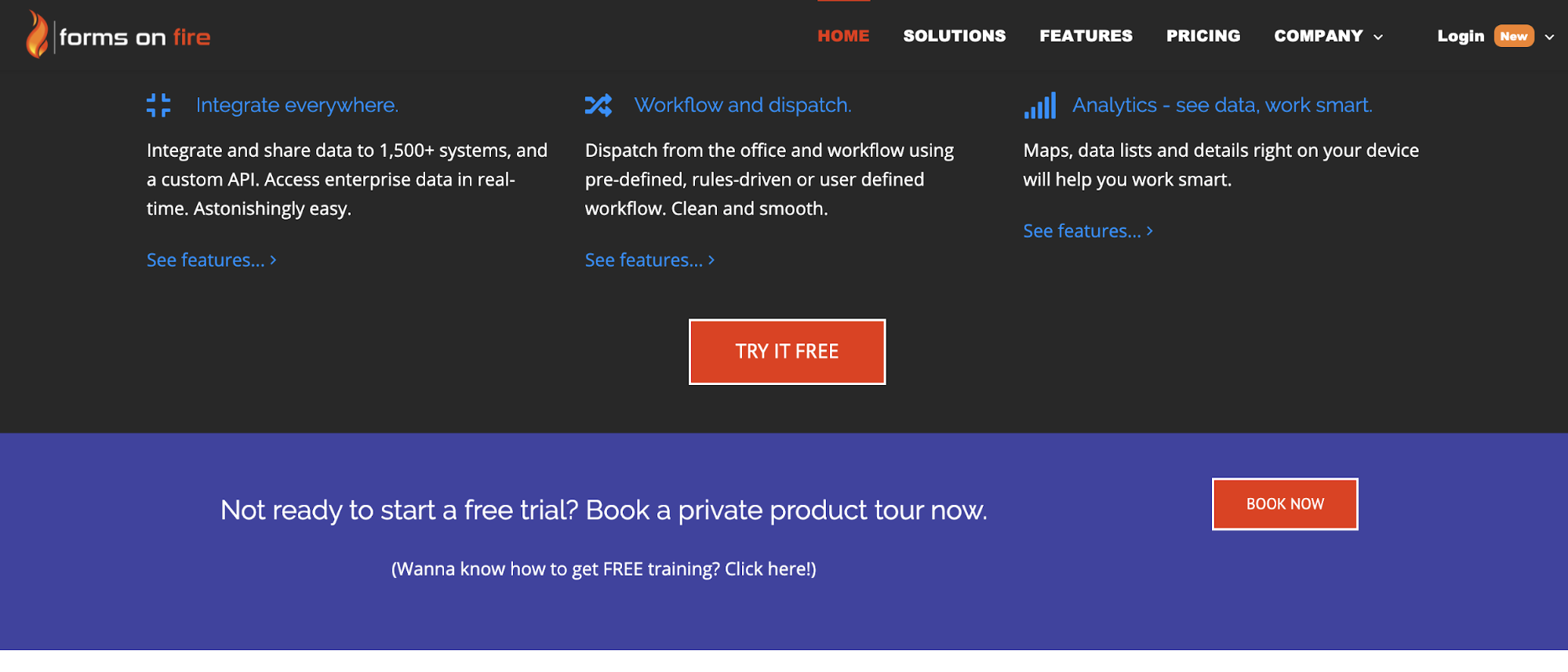Open the Home menu item

pos(843,36)
